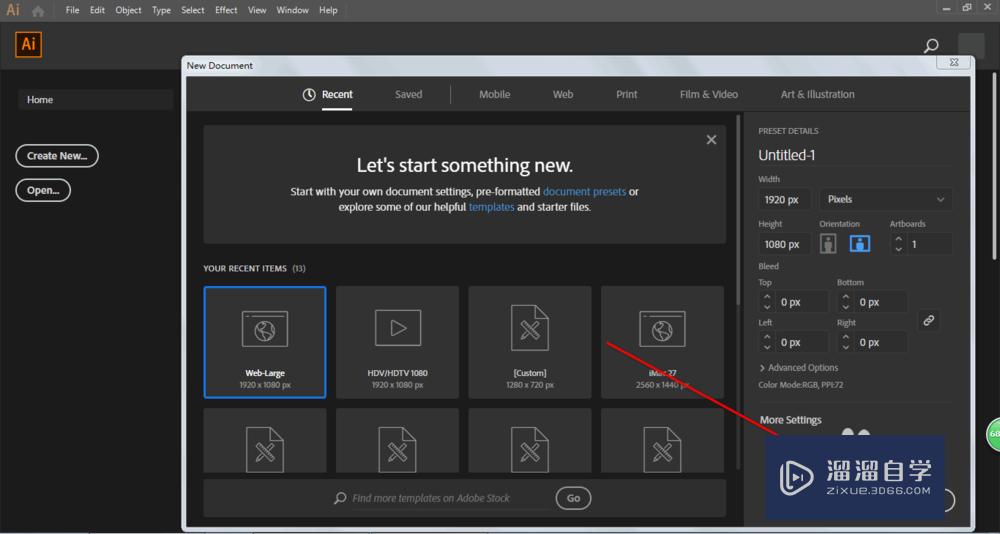Screen dimensions: 1000x534
Task: Switch to the Art & Illustration tab
Action: pyautogui.click(x=818, y=94)
